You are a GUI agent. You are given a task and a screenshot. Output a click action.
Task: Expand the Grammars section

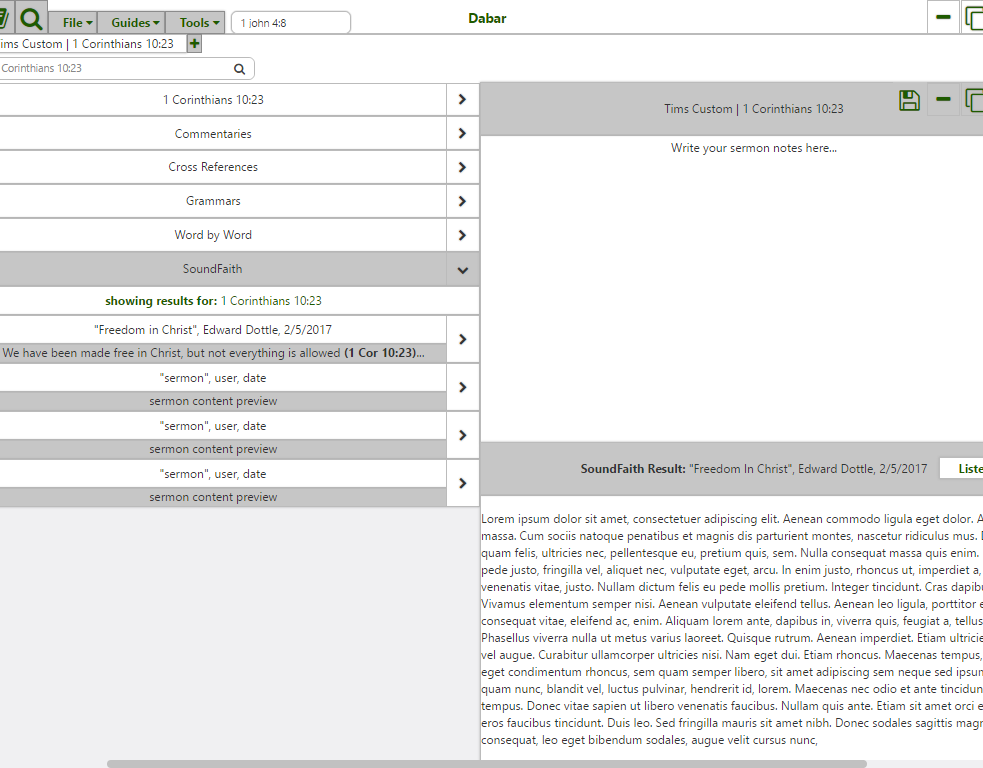[x=463, y=201]
